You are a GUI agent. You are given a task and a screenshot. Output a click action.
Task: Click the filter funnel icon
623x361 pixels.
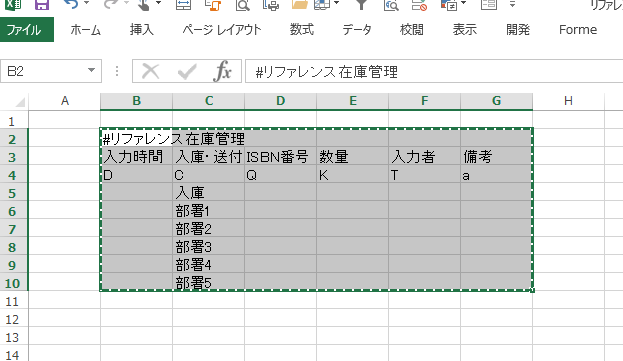(361, 4)
